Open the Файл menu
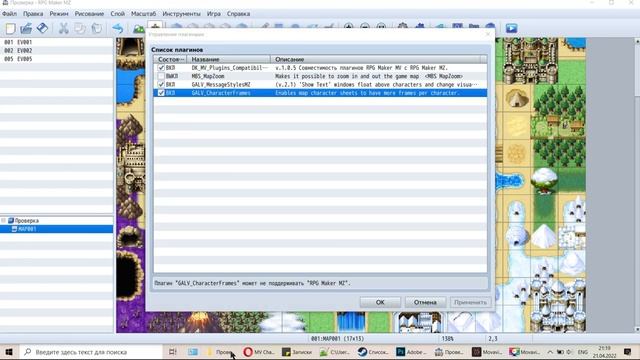Screen dimensions: 640x360 9,13
